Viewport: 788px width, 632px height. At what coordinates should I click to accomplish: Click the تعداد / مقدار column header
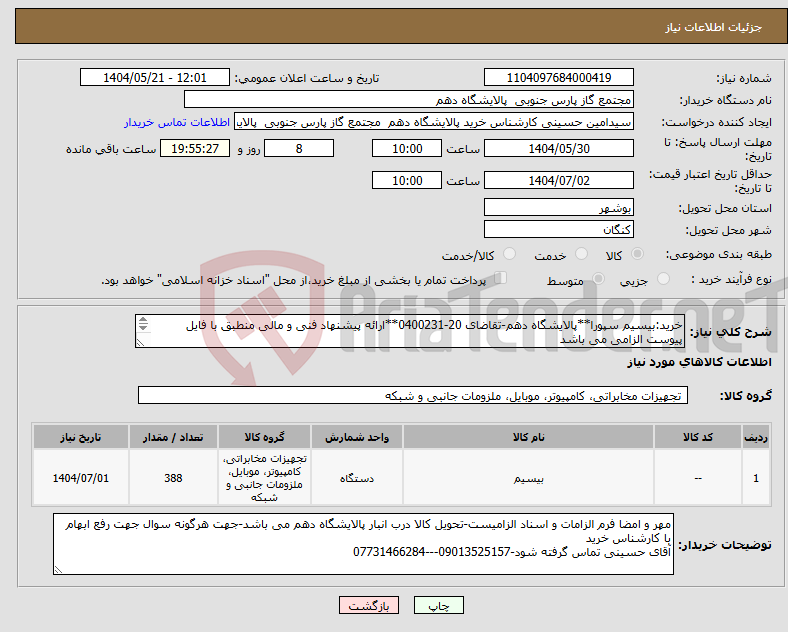click(x=173, y=437)
